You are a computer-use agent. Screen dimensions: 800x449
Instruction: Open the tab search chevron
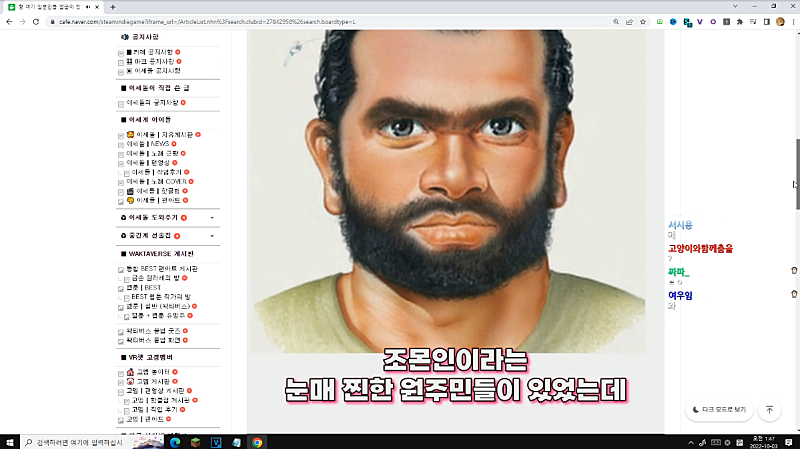click(x=735, y=6)
